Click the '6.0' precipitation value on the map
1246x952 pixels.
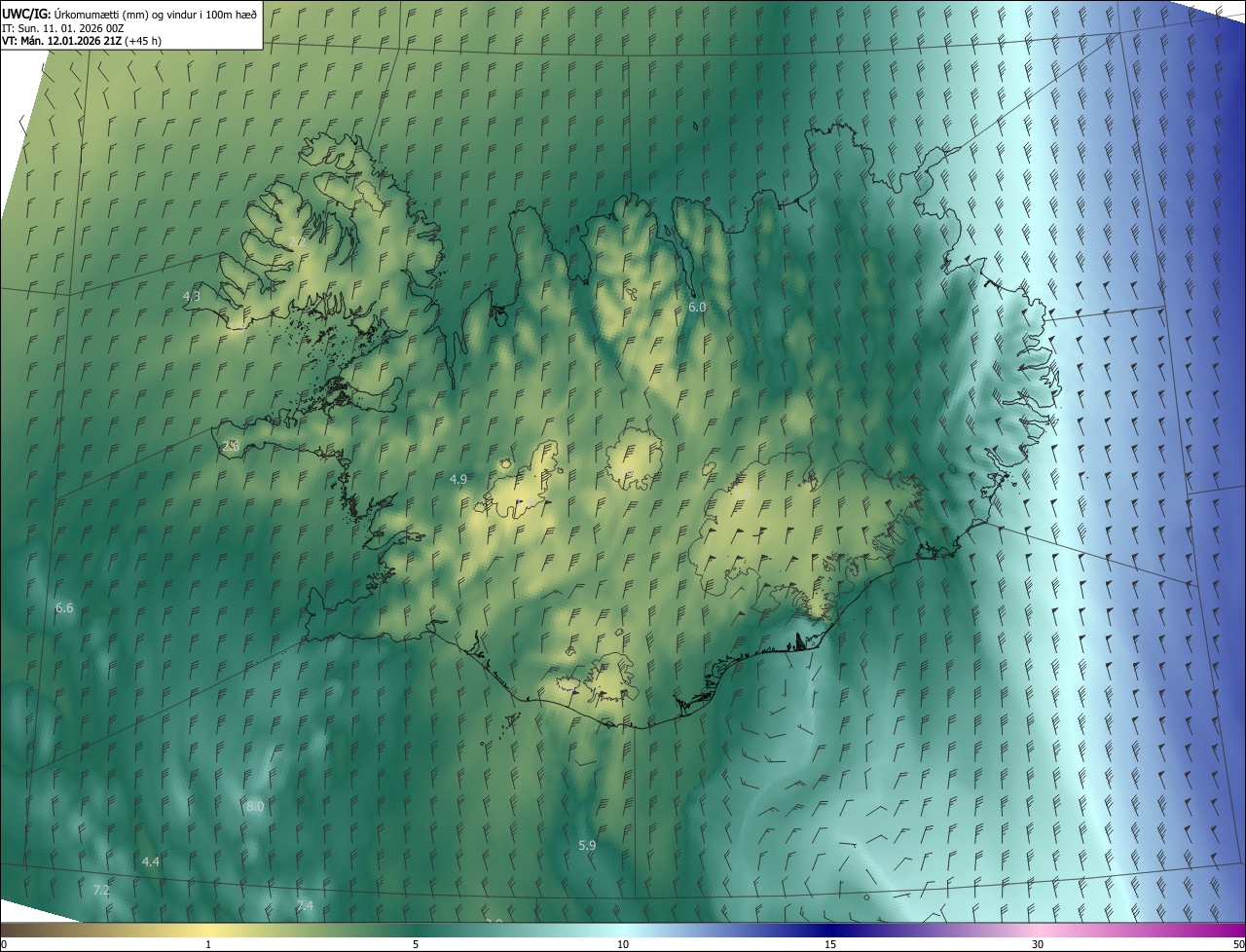[697, 307]
